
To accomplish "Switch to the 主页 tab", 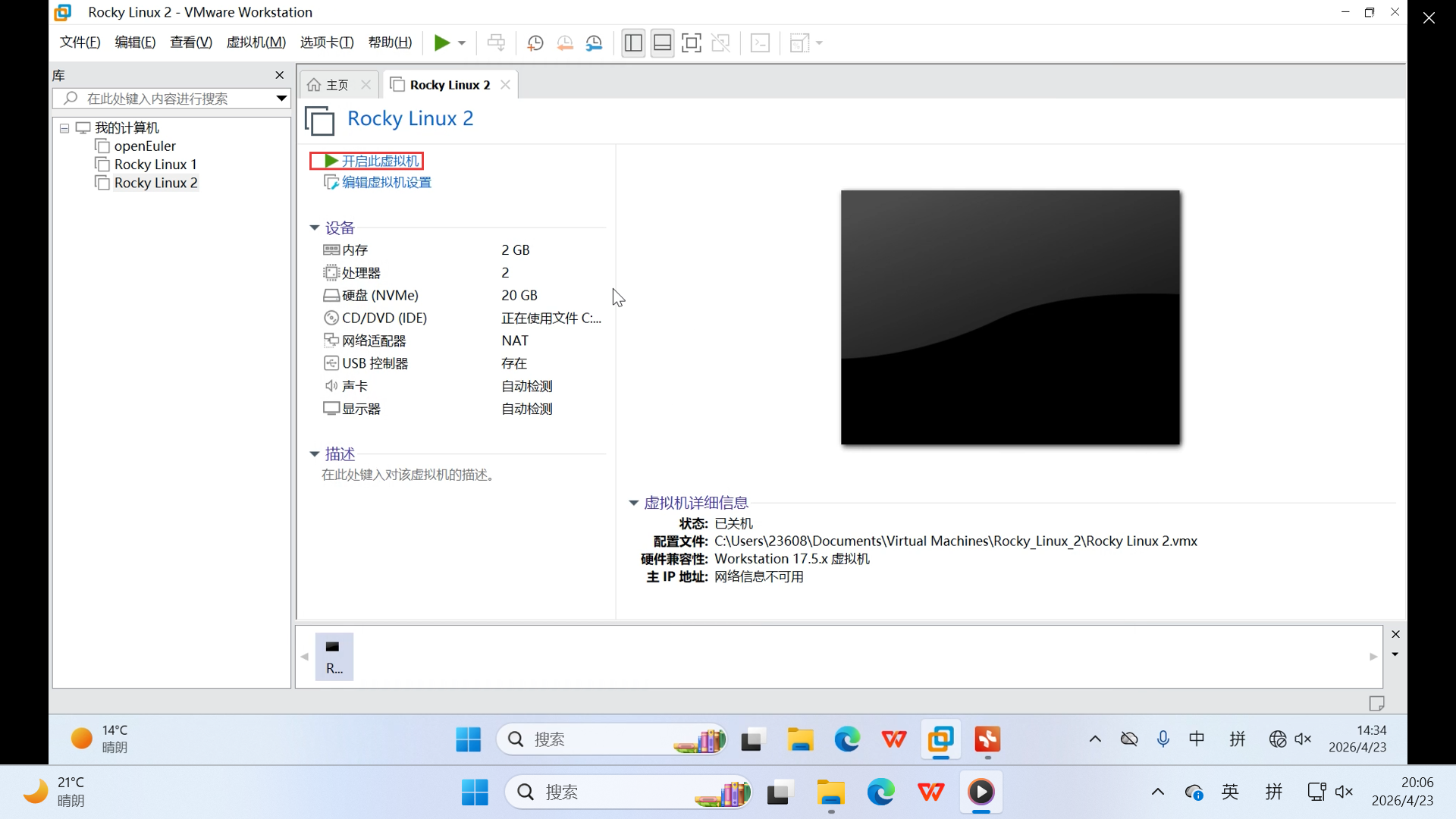I will pyautogui.click(x=337, y=85).
